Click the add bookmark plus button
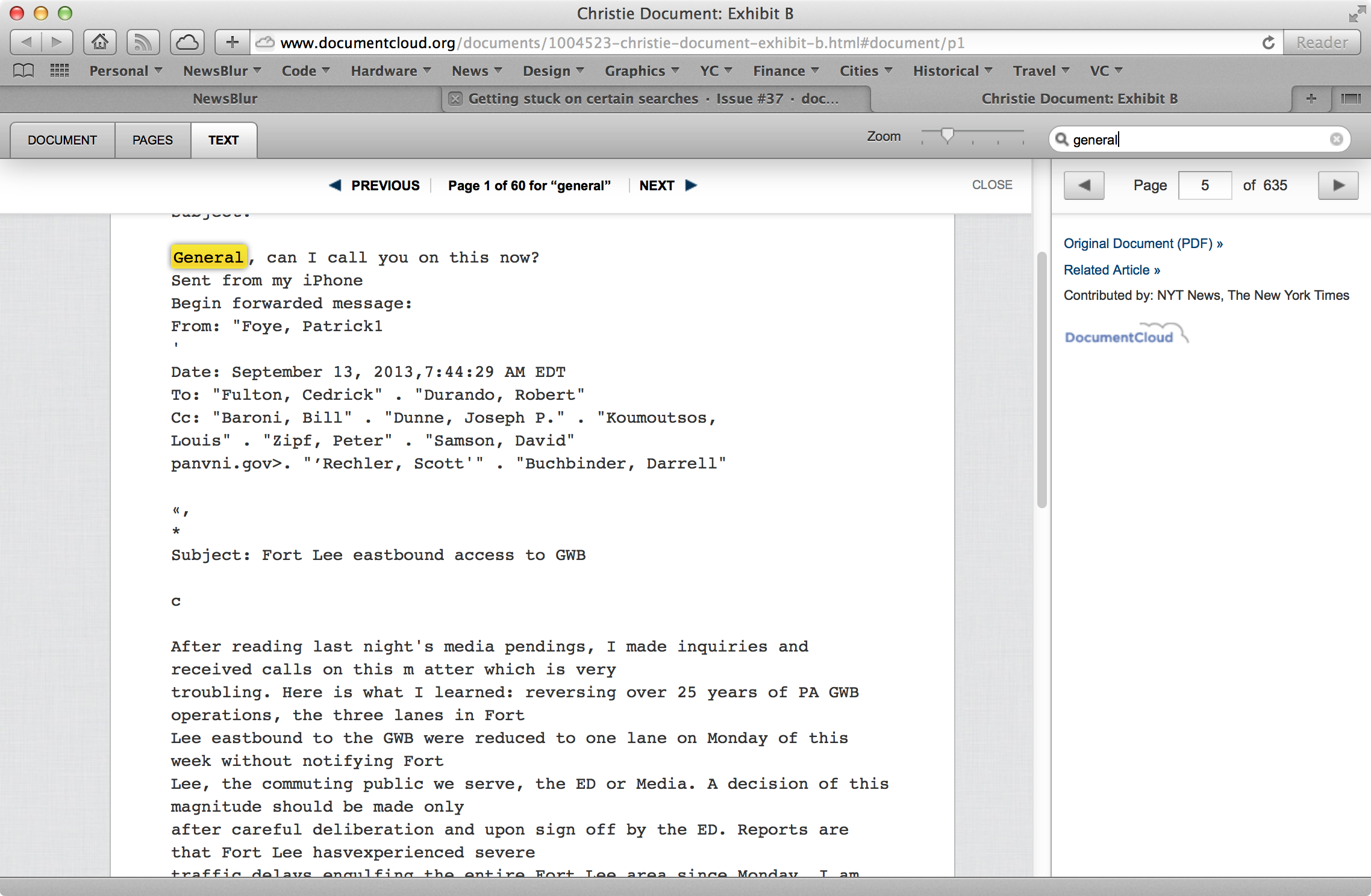 tap(233, 43)
